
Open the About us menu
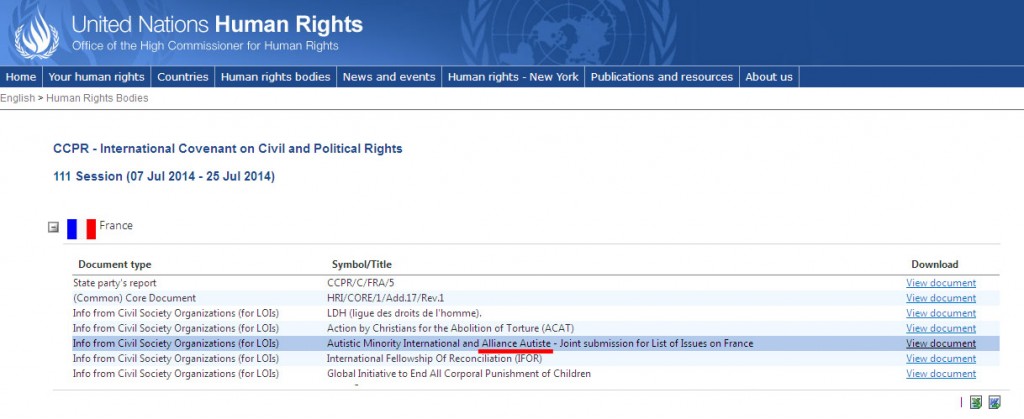point(769,77)
